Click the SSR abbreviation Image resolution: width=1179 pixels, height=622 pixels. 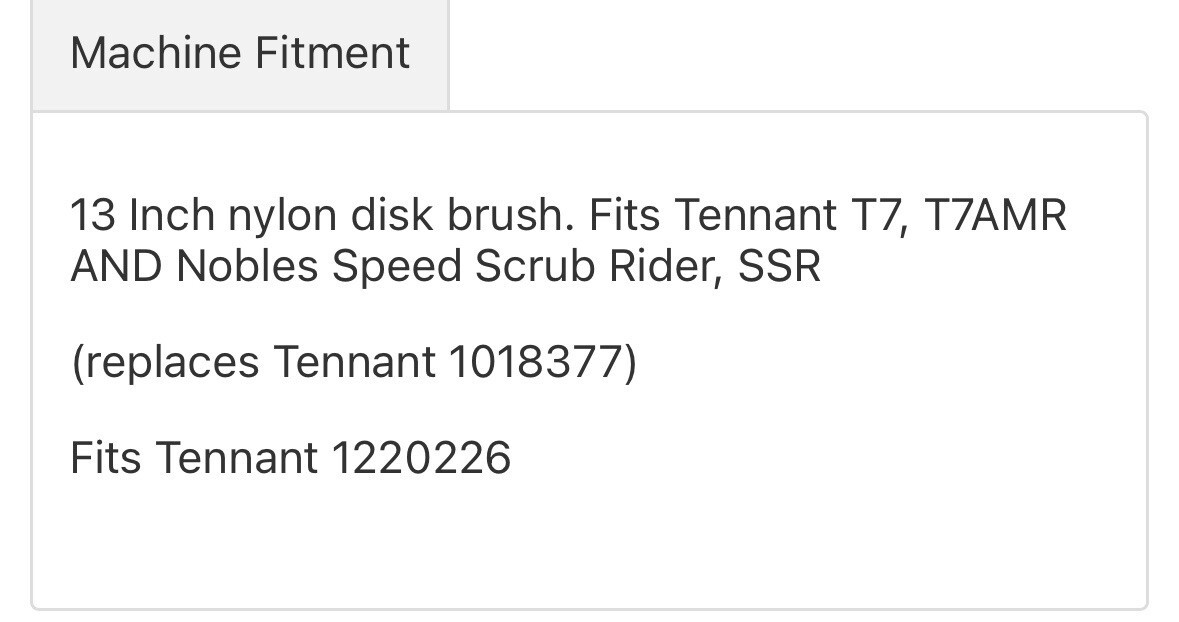[780, 267]
